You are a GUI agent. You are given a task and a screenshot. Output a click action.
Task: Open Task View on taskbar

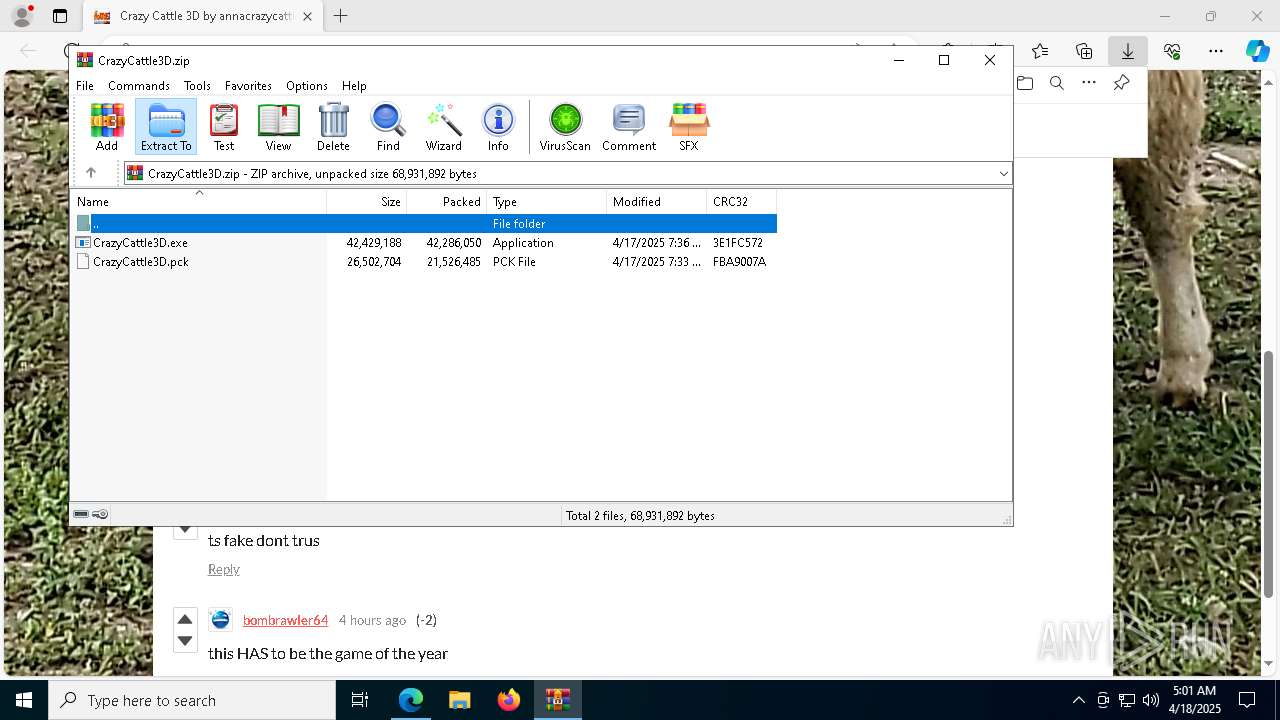360,700
